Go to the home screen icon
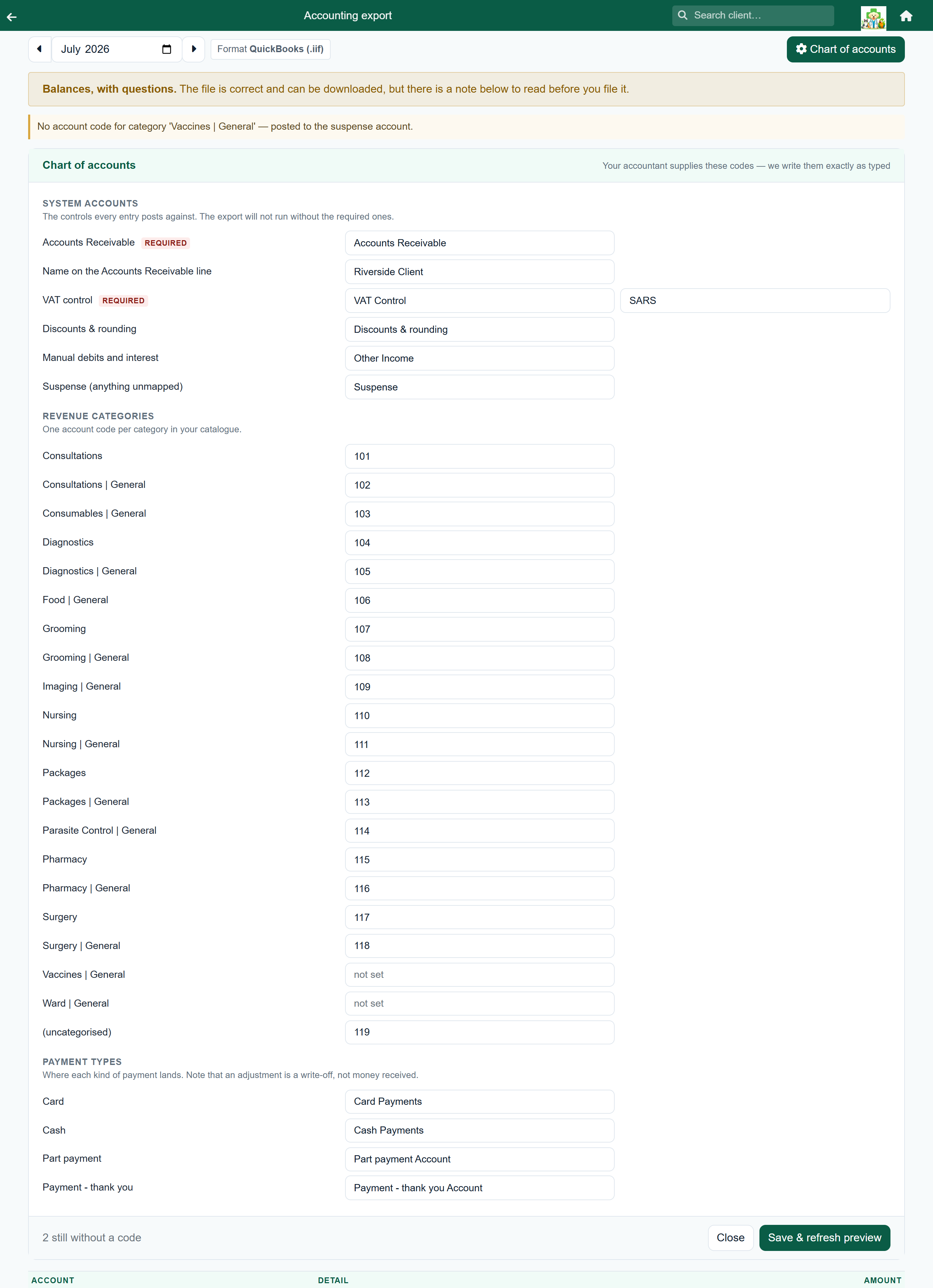The width and height of the screenshot is (933, 1288). pos(906,16)
